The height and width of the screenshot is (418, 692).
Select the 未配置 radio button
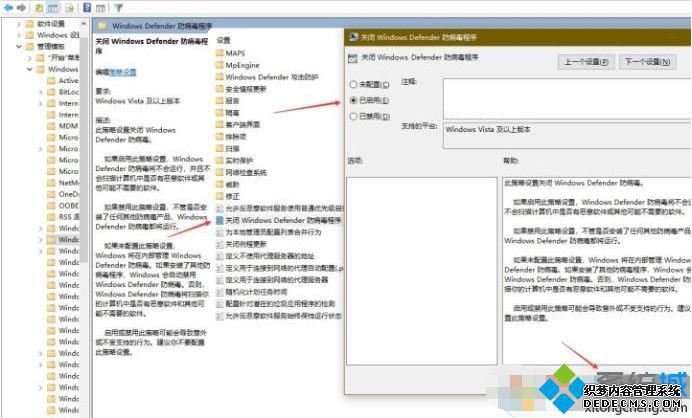tap(353, 84)
